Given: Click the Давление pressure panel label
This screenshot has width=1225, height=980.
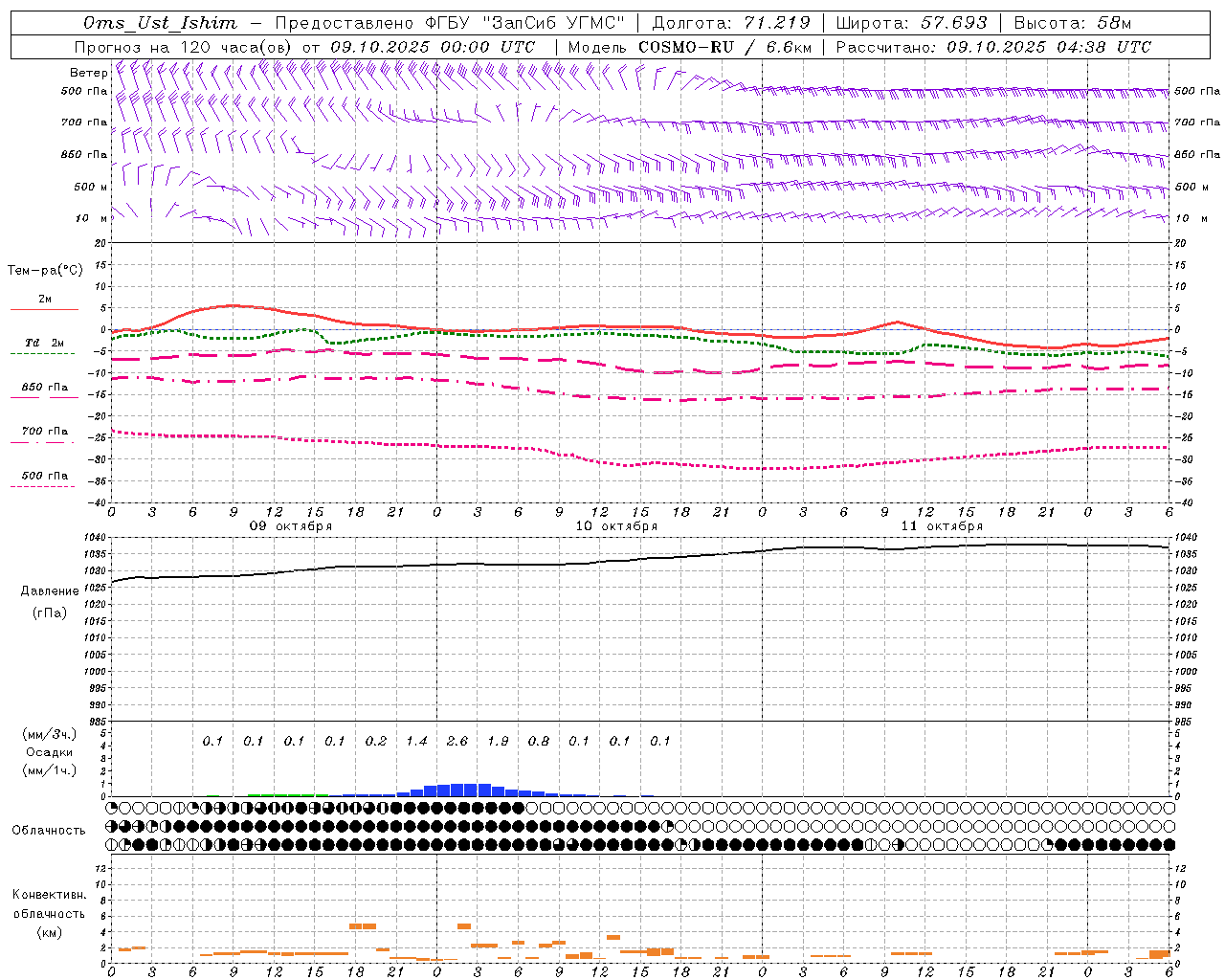Looking at the screenshot, I should tap(50, 591).
